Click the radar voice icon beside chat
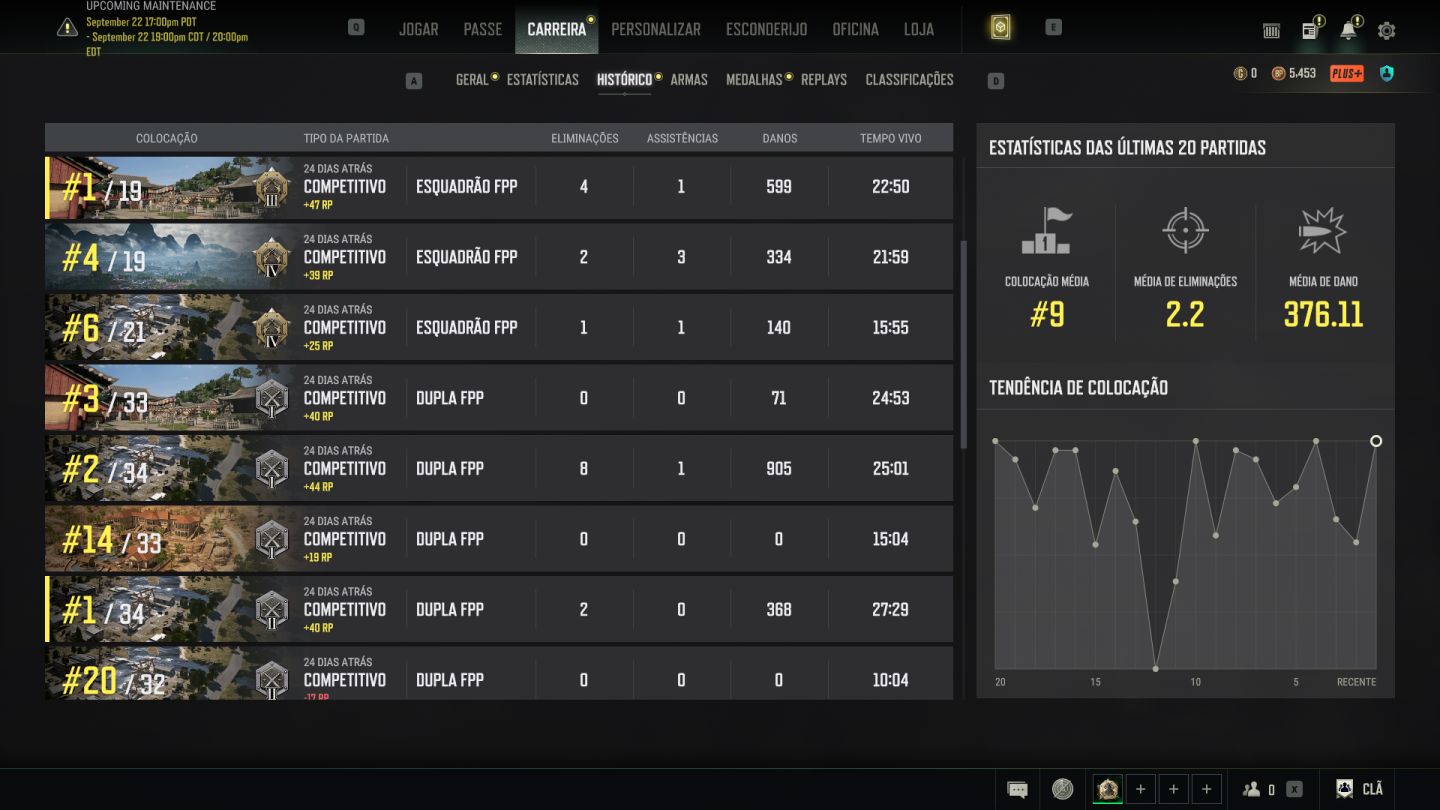Viewport: 1440px width, 810px height. click(1062, 789)
